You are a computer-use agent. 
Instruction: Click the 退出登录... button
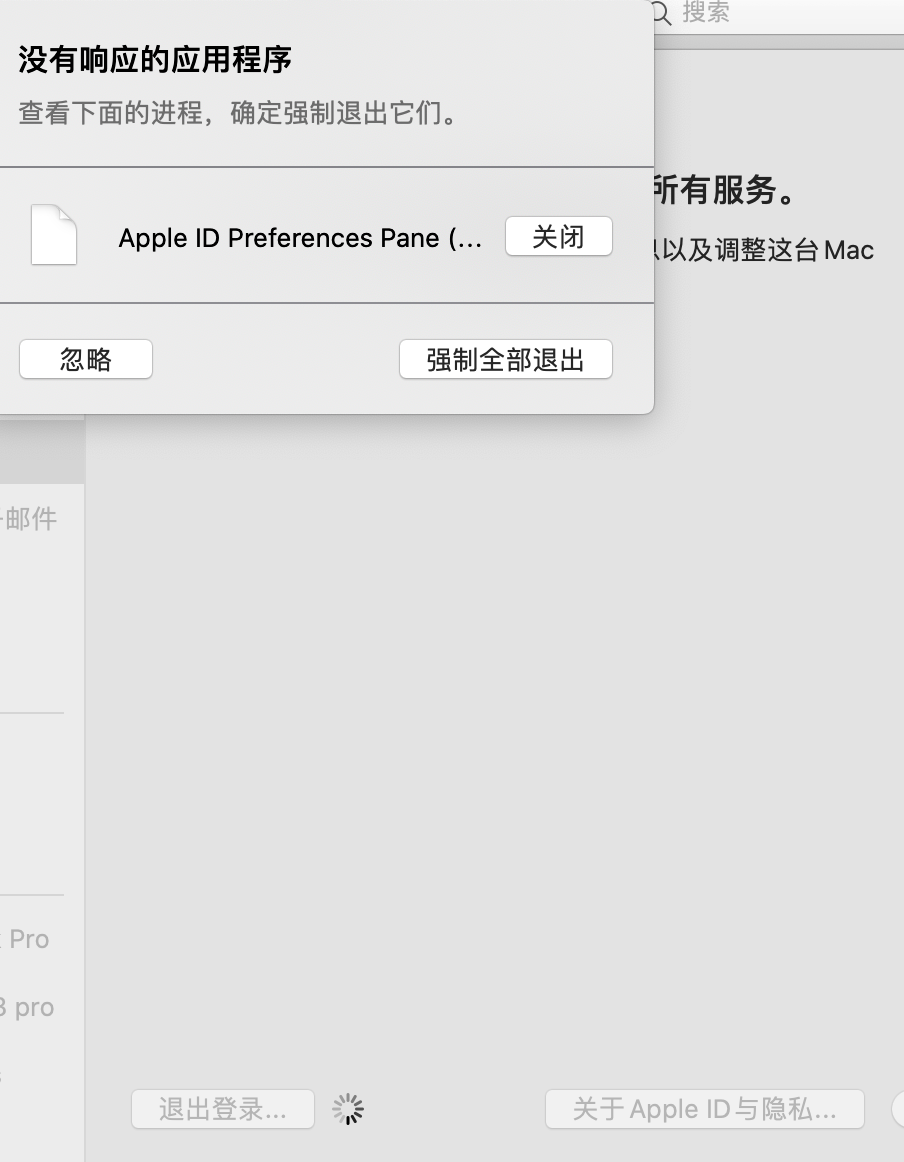[223, 1109]
